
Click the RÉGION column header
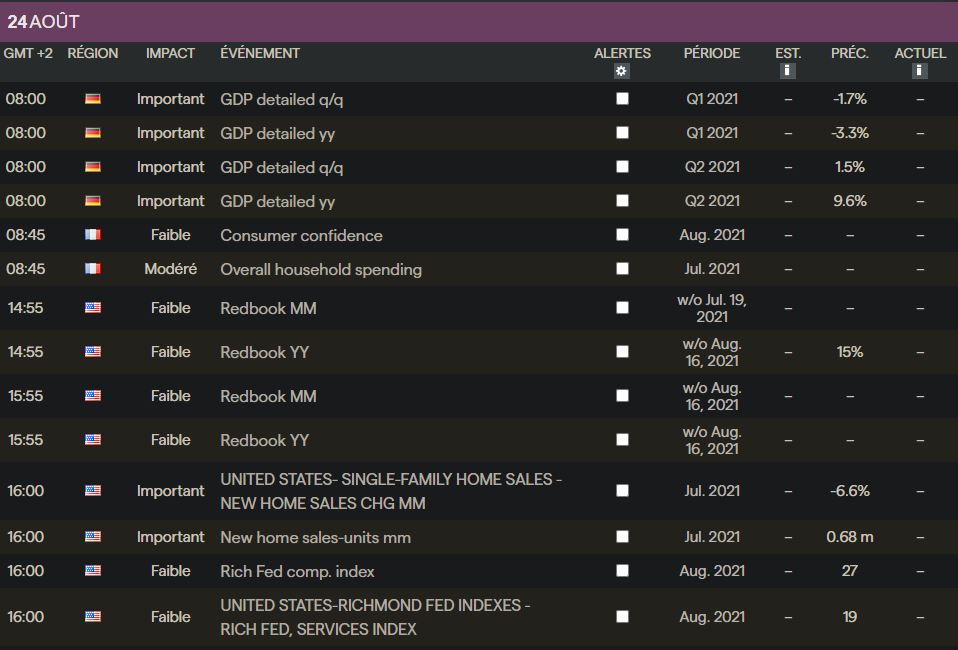pos(93,53)
